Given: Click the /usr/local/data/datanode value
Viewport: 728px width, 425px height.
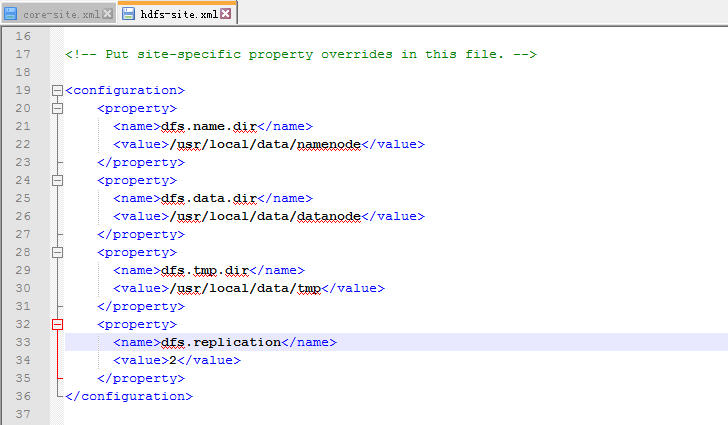Looking at the screenshot, I should [265, 216].
